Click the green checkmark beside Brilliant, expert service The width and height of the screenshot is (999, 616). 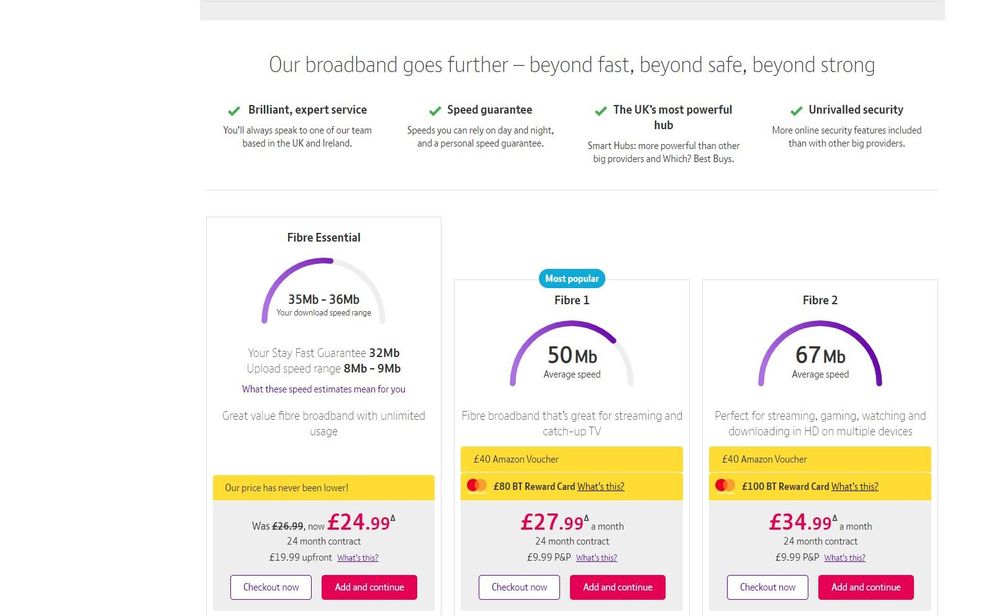click(234, 111)
